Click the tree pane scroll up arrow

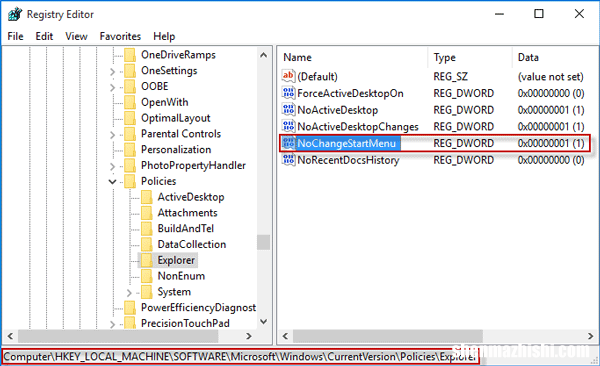click(x=264, y=55)
